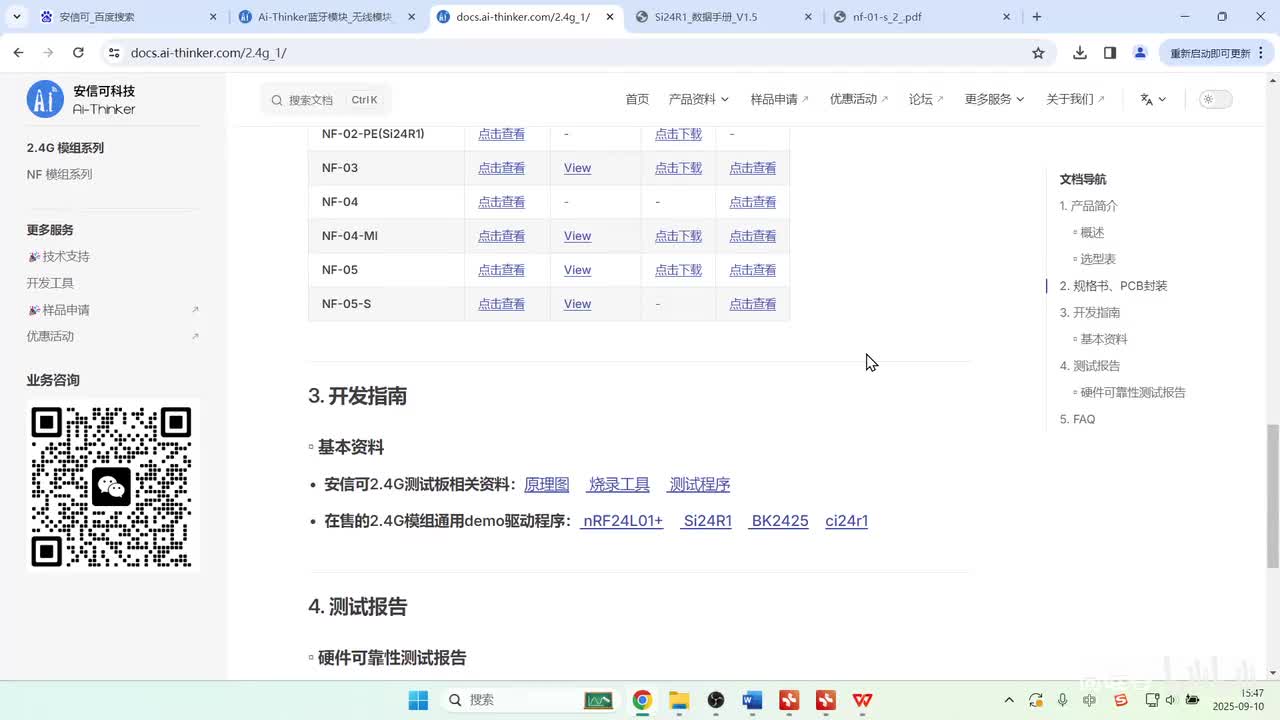Click View link in NF-03 row

coord(577,168)
